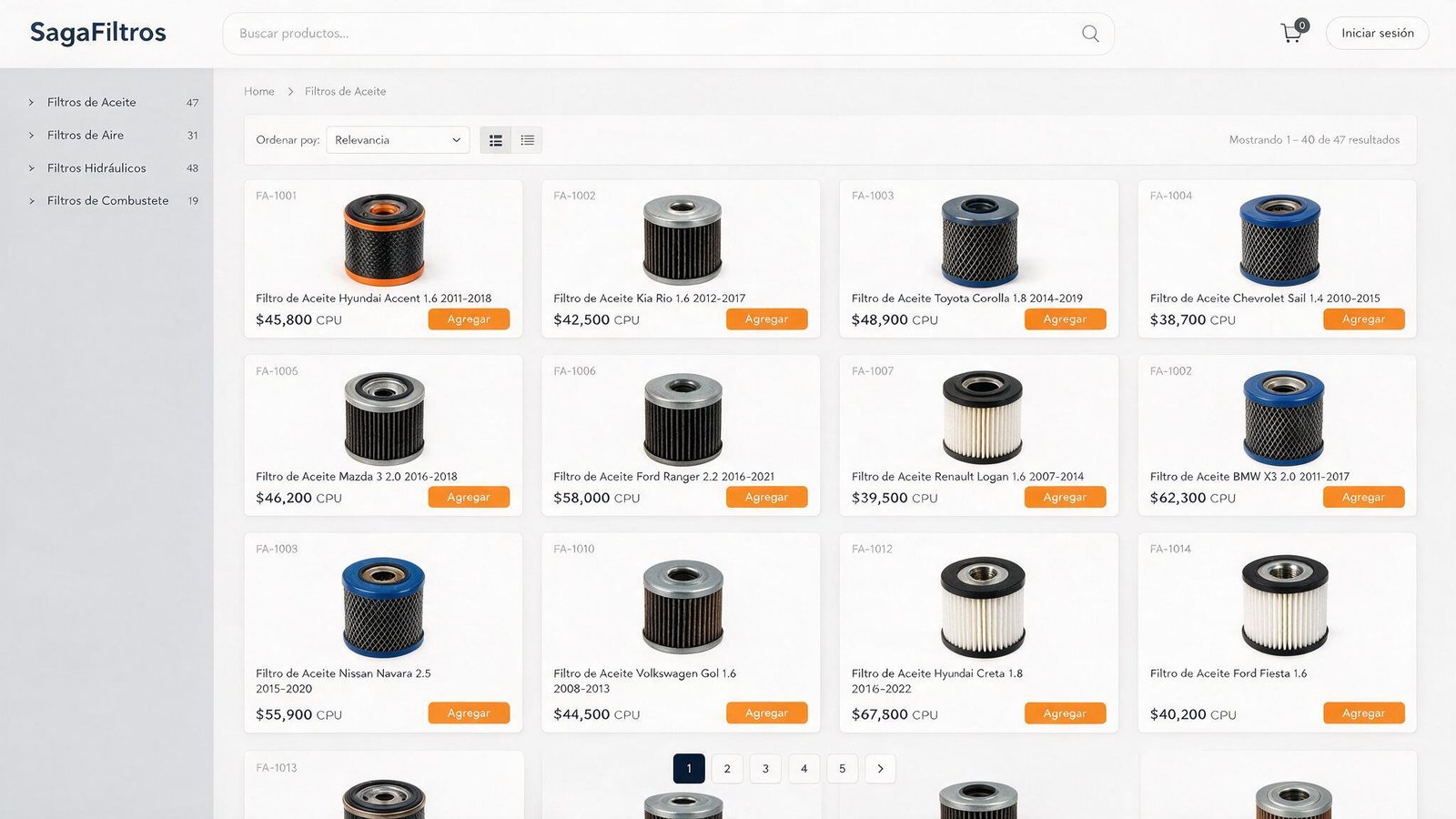Select Filtros de Aire sidebar category
Screen dimensions: 1456x819
(x=86, y=135)
